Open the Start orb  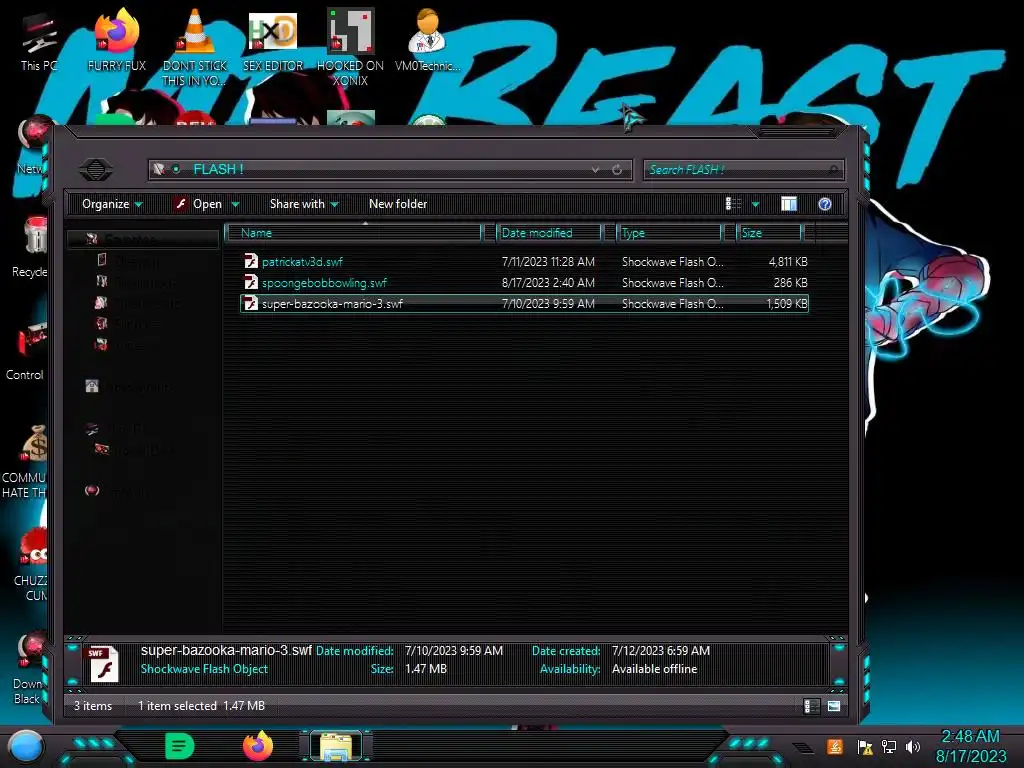25,746
